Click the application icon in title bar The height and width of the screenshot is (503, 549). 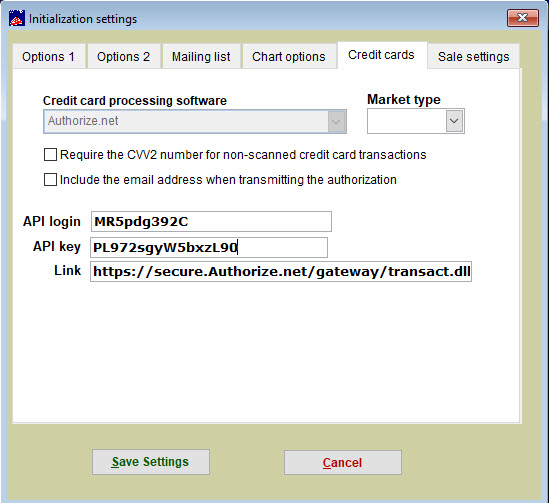pyautogui.click(x=17, y=18)
